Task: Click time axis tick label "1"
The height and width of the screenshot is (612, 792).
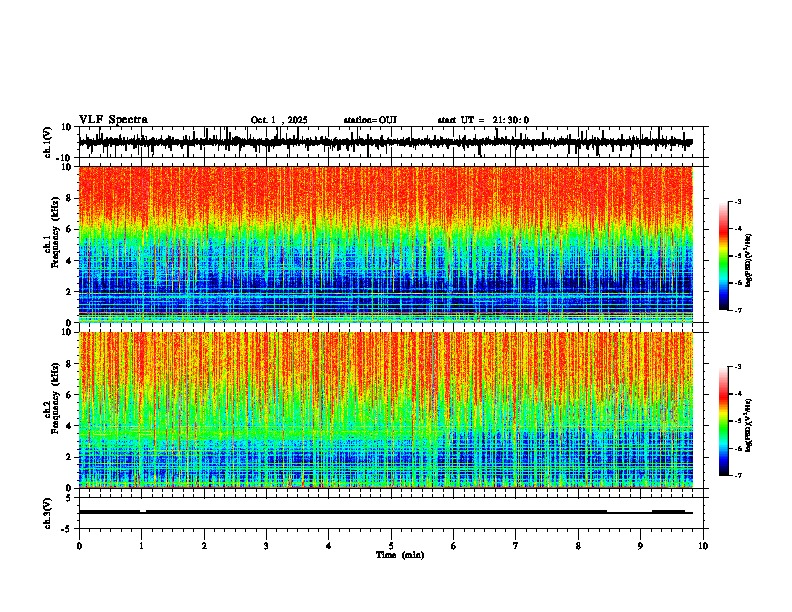Action: pyautogui.click(x=141, y=546)
